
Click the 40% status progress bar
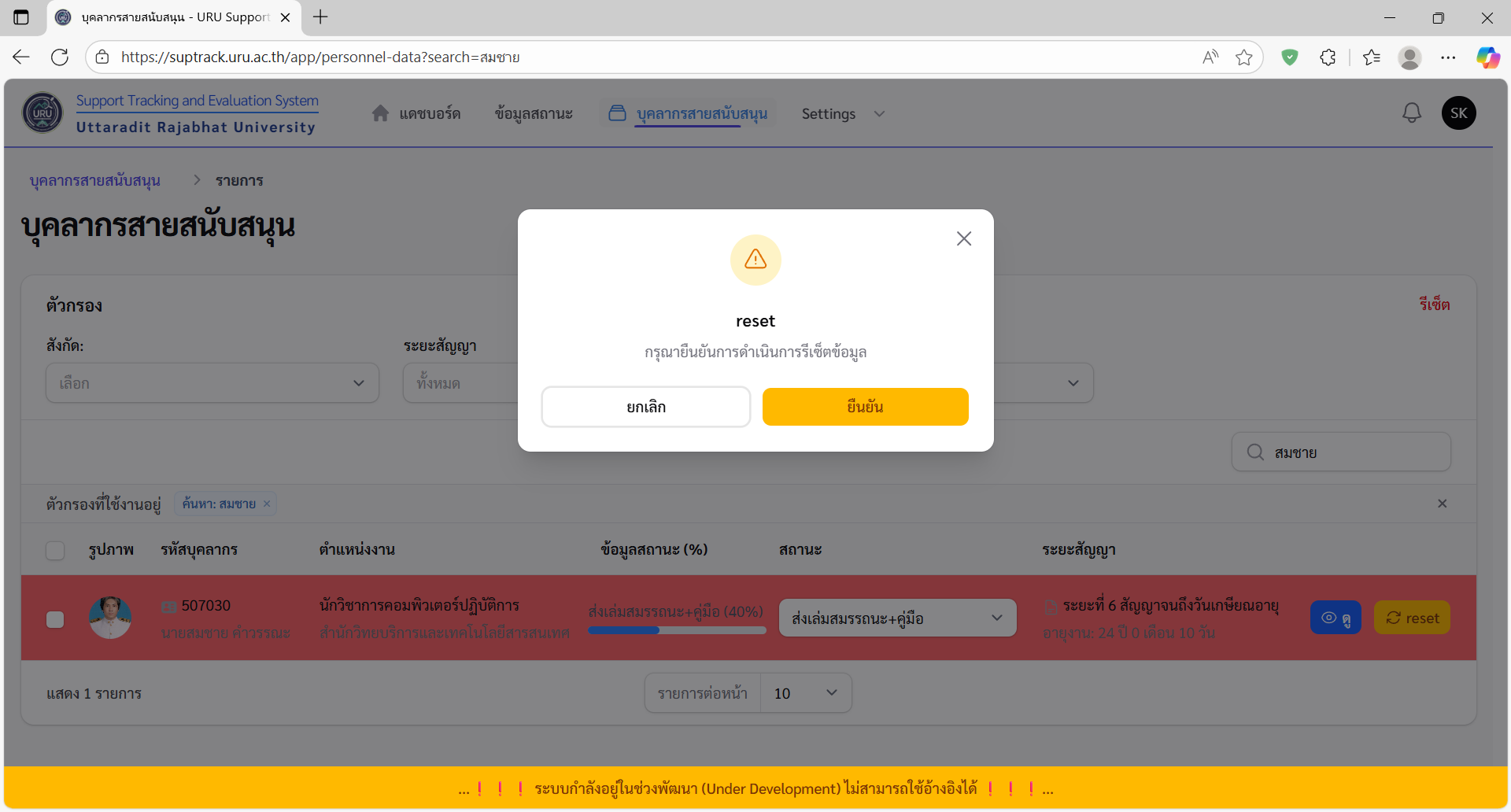(676, 630)
